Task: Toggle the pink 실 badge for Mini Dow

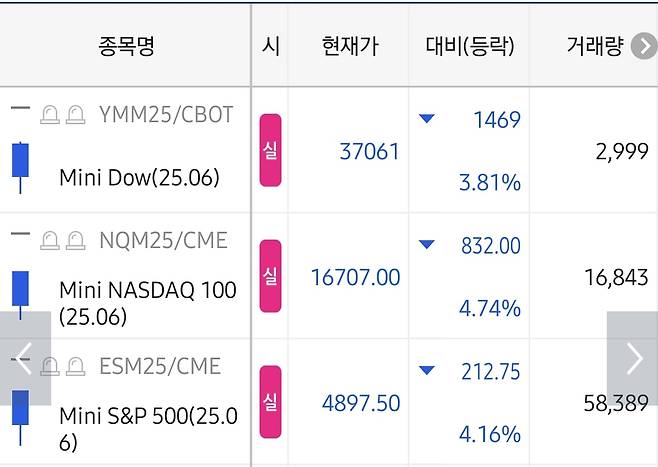Action: tap(270, 150)
